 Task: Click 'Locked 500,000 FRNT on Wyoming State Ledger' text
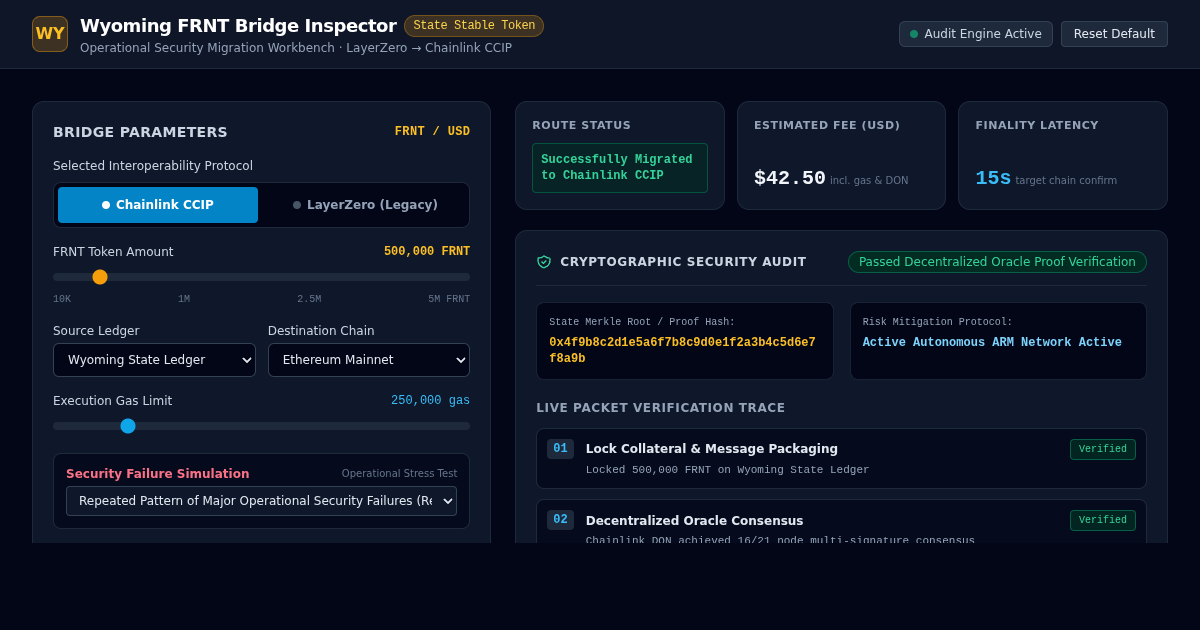pyautogui.click(x=728, y=470)
